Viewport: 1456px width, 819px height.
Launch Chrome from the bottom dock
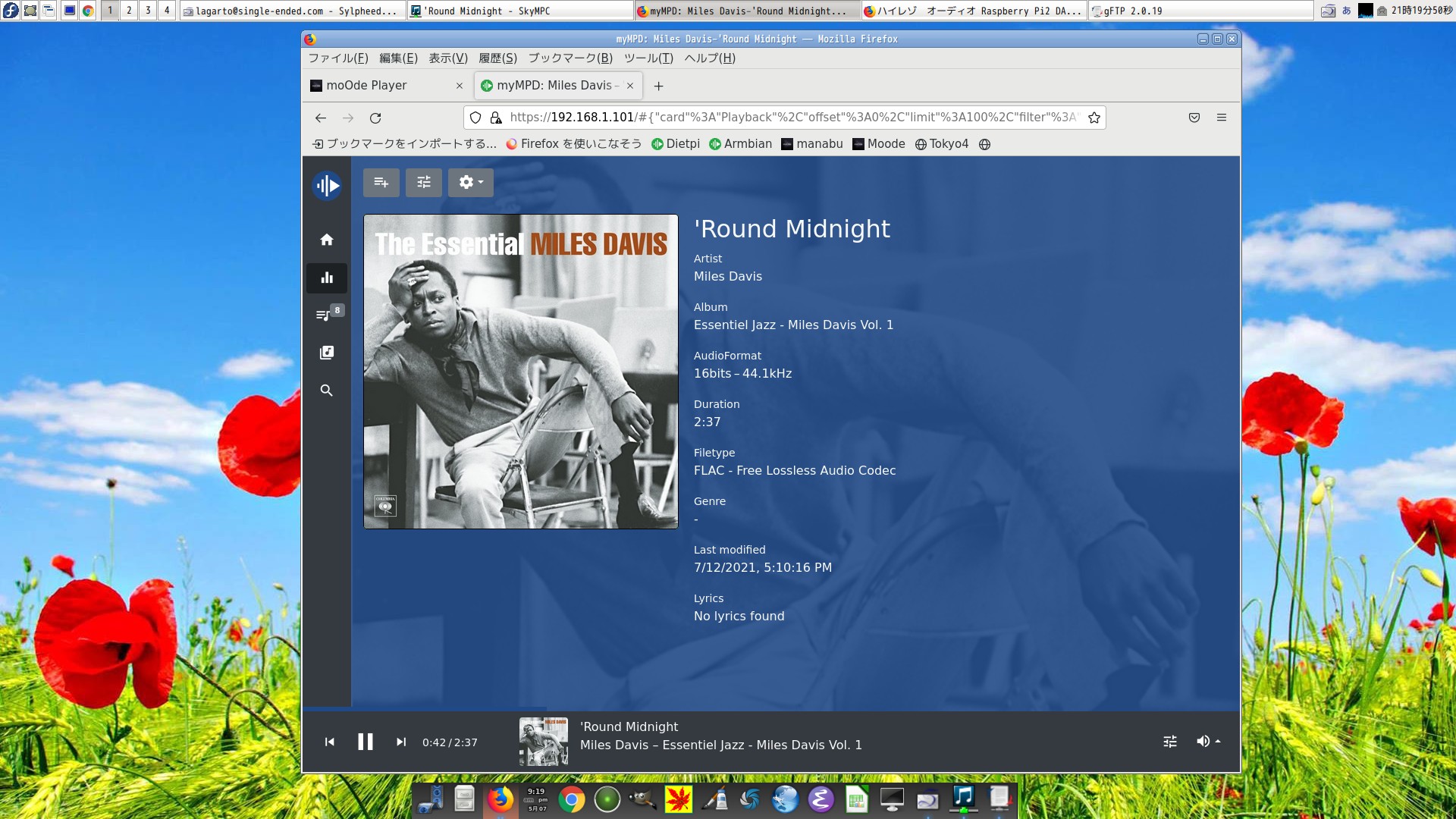coord(572,799)
